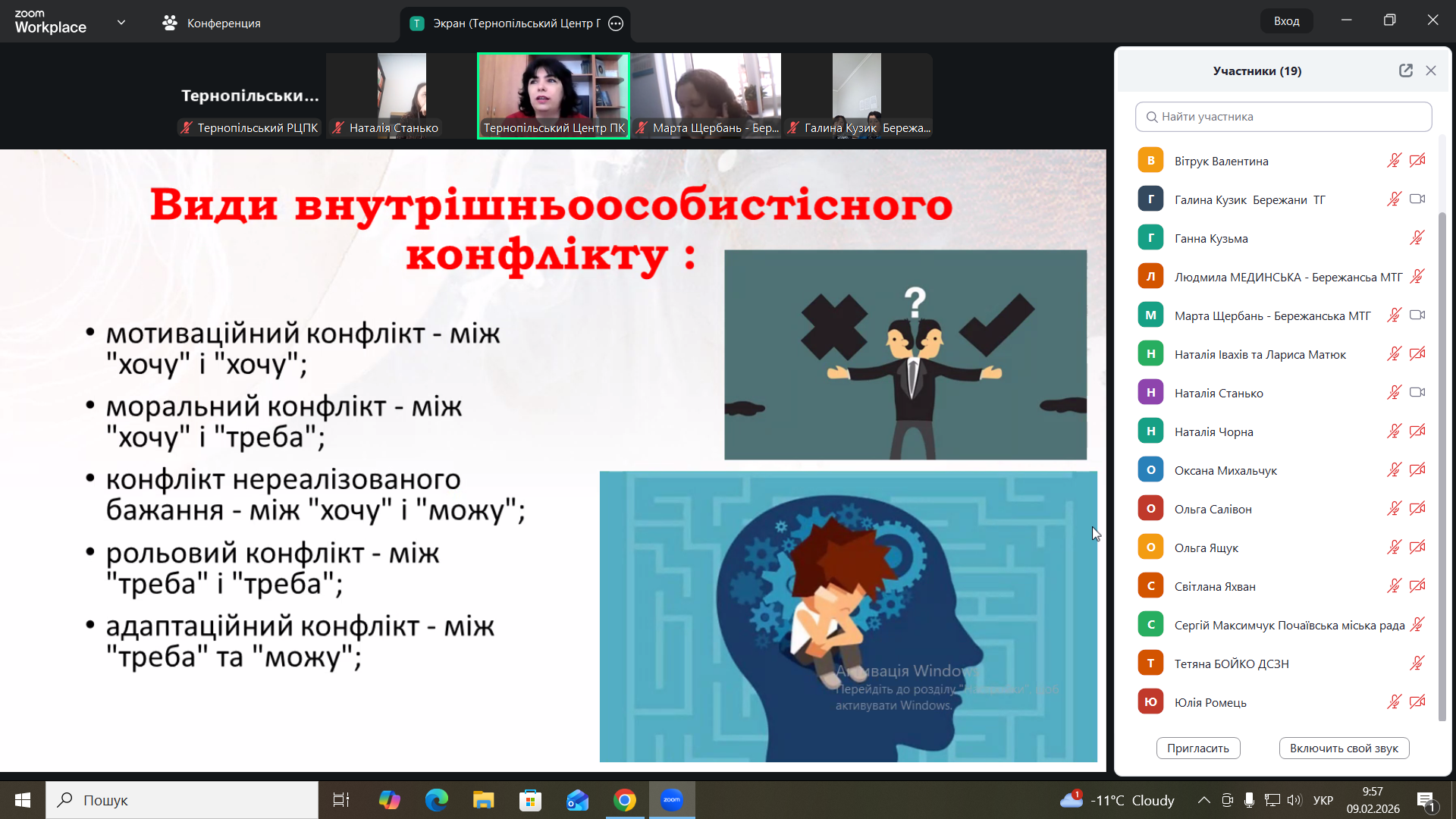This screenshot has width=1456, height=819.
Task: Focus the Найти участника search field
Action: click(x=1283, y=117)
